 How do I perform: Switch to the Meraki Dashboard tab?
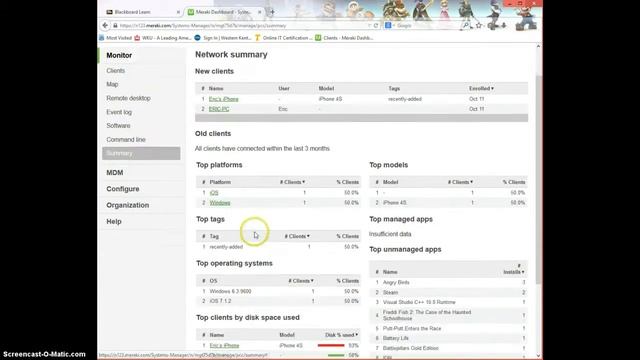224,12
